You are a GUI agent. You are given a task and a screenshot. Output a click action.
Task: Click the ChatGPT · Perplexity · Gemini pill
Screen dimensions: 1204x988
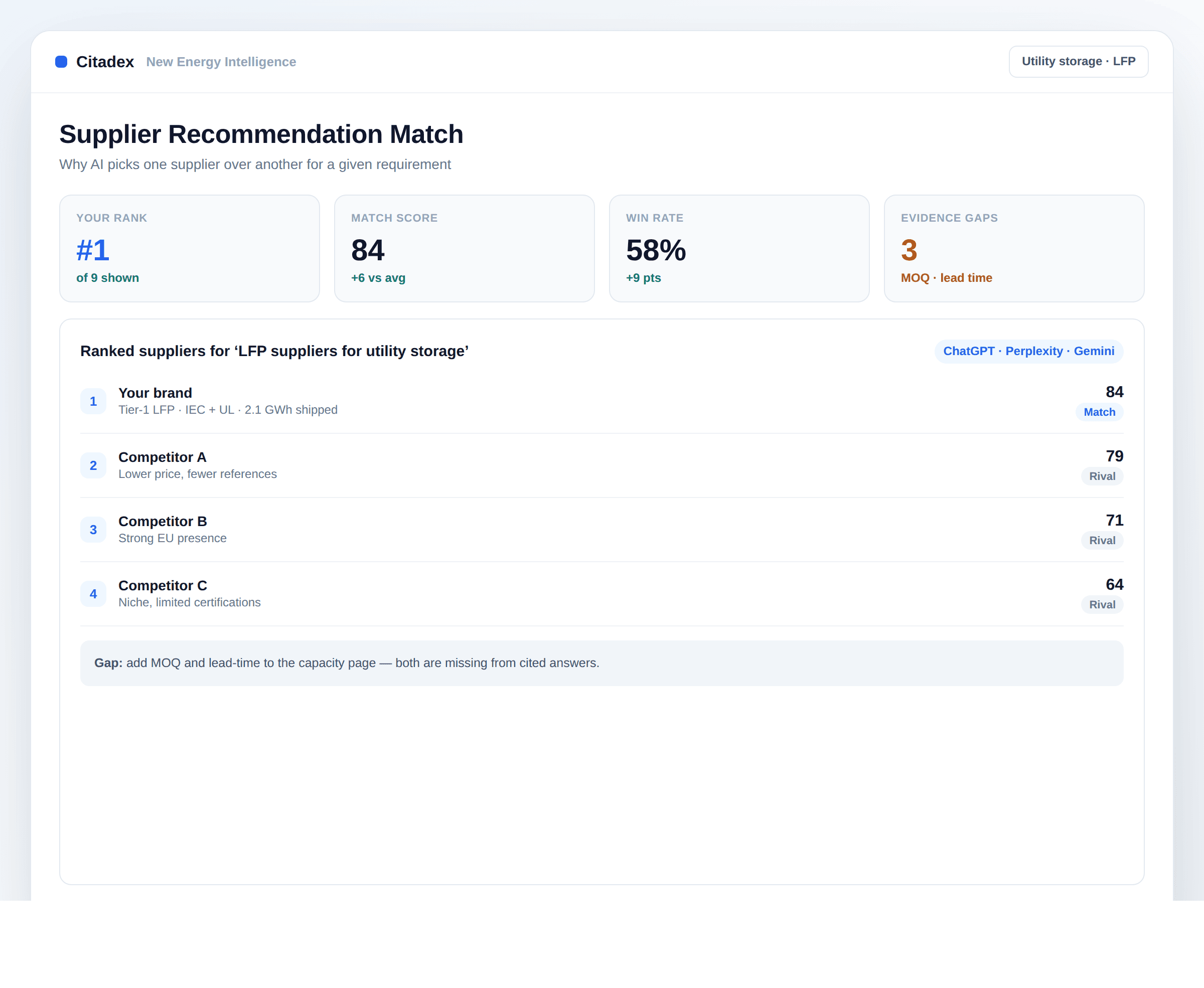pos(1028,351)
